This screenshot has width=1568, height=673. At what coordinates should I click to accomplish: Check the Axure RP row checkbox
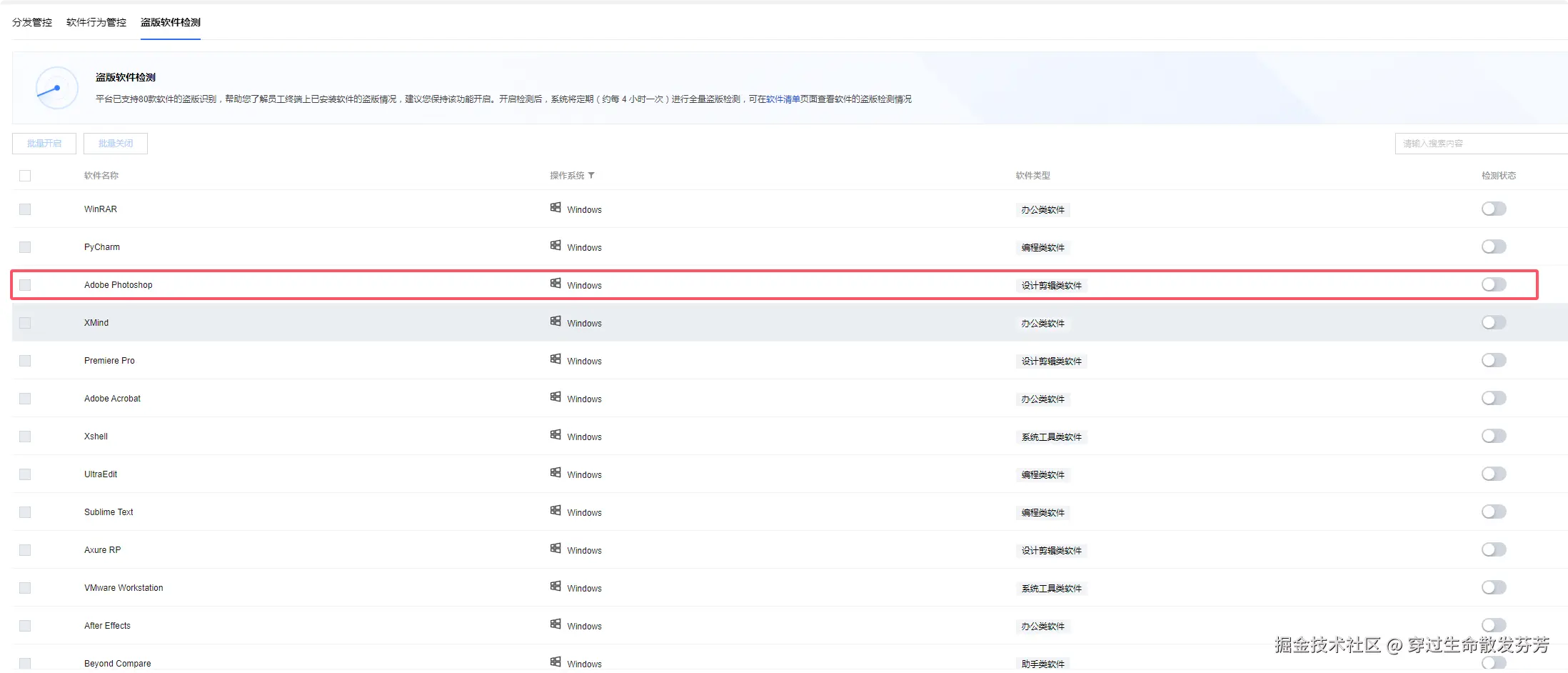coord(25,550)
